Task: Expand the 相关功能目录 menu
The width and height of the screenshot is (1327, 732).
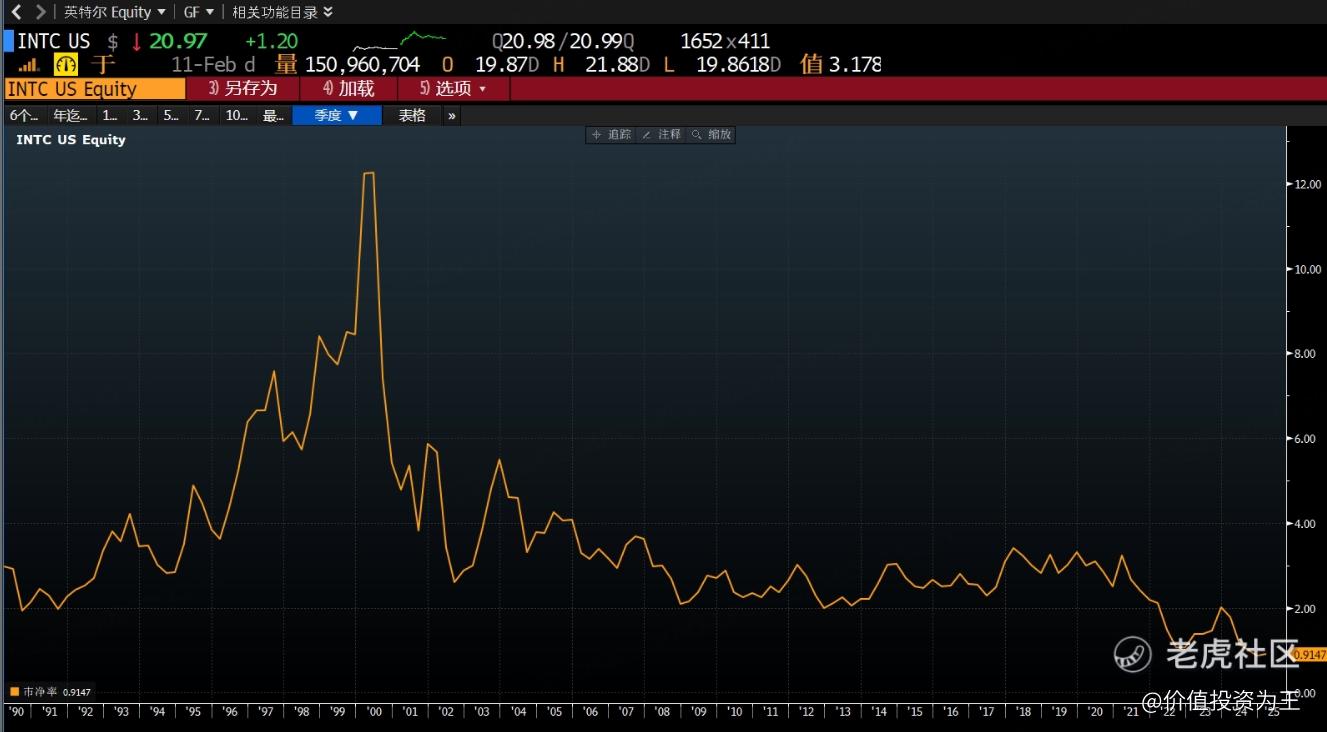Action: [x=282, y=12]
